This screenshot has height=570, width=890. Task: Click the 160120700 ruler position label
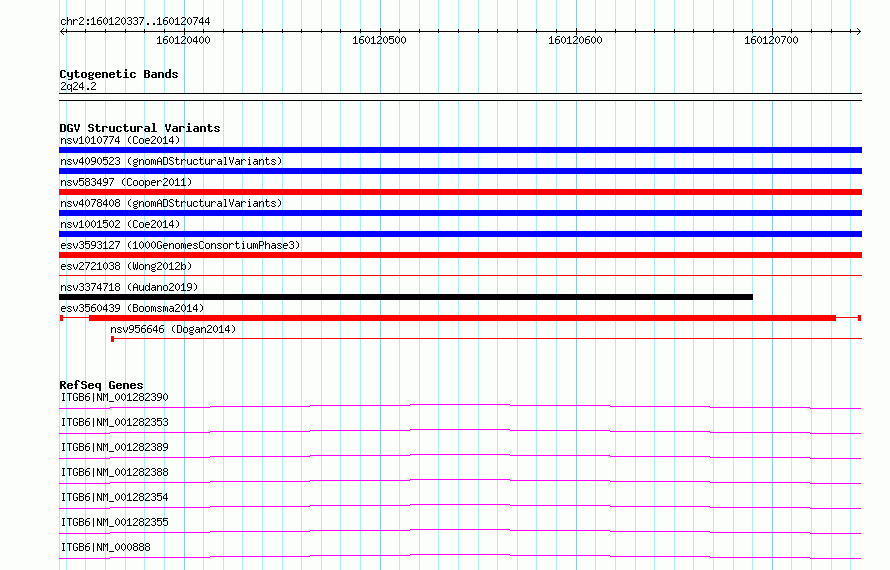[771, 40]
